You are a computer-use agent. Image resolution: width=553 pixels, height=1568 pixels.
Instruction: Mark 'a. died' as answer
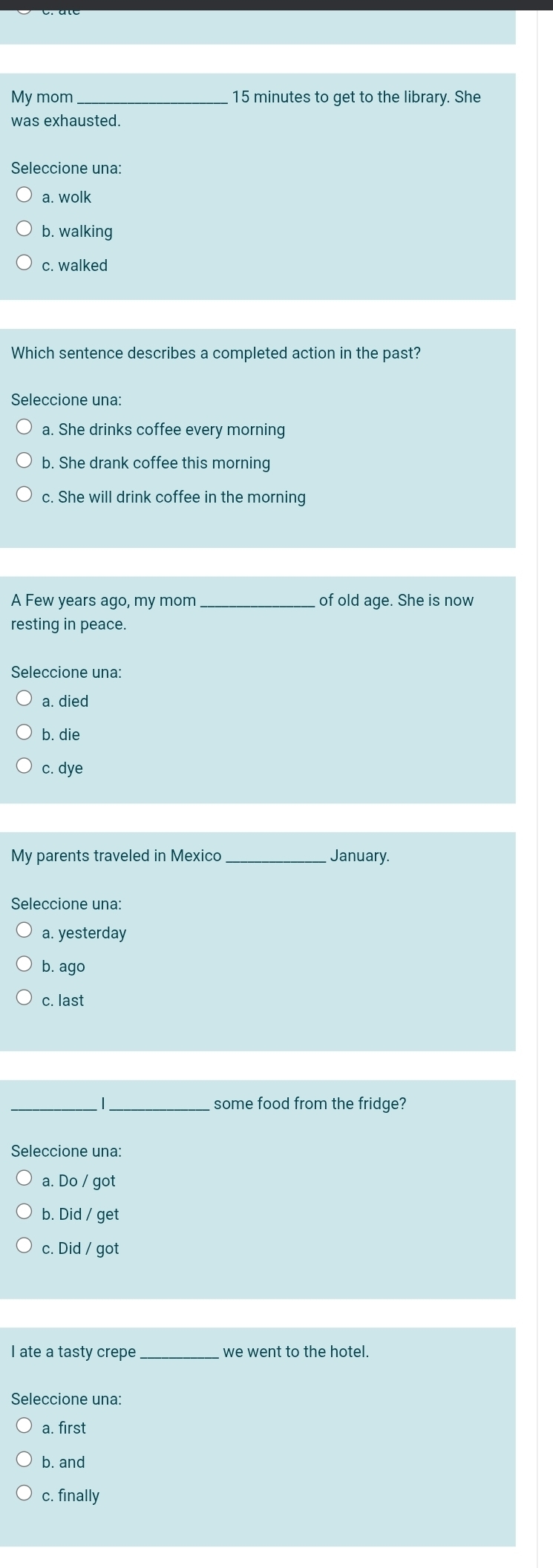24,700
